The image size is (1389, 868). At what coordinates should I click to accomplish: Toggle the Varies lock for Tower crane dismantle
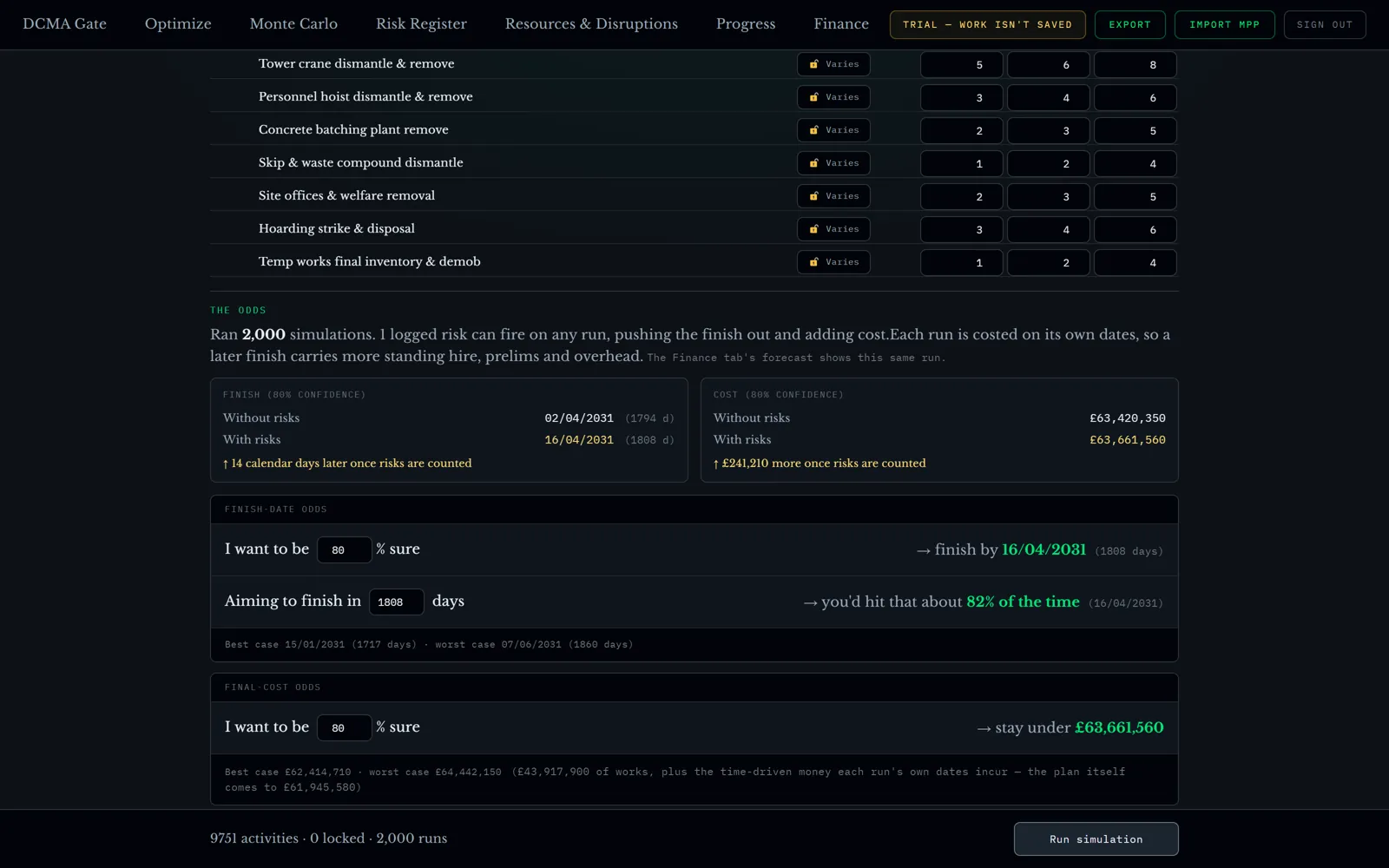[x=833, y=64]
